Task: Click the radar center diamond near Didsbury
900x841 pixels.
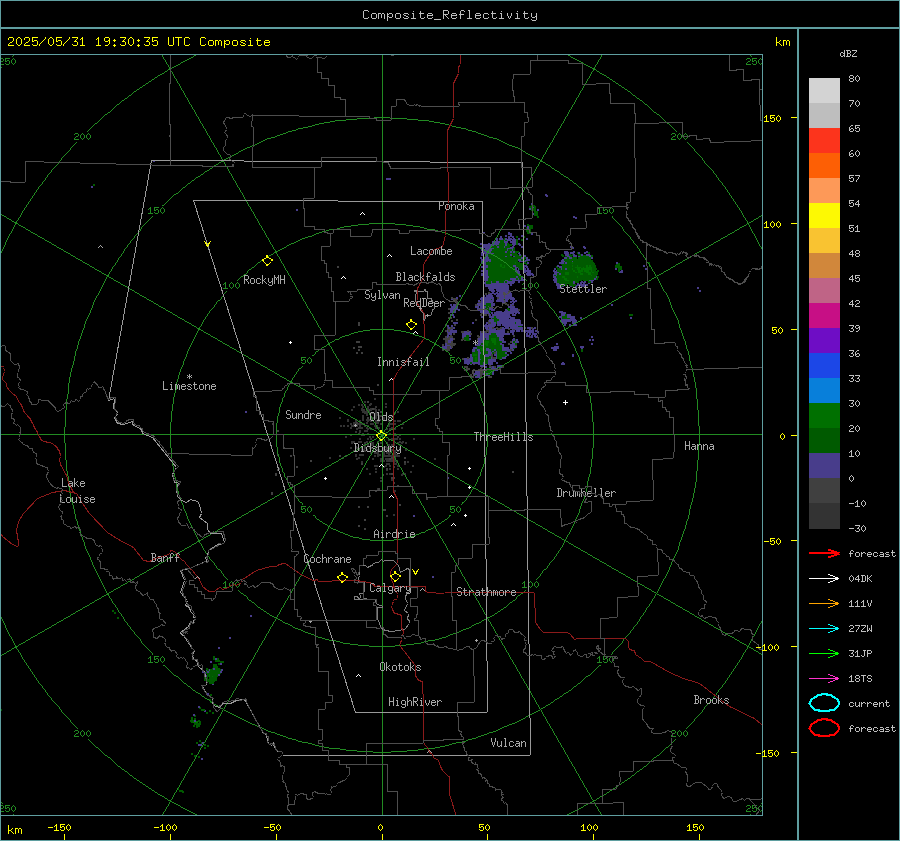Action: (x=381, y=436)
